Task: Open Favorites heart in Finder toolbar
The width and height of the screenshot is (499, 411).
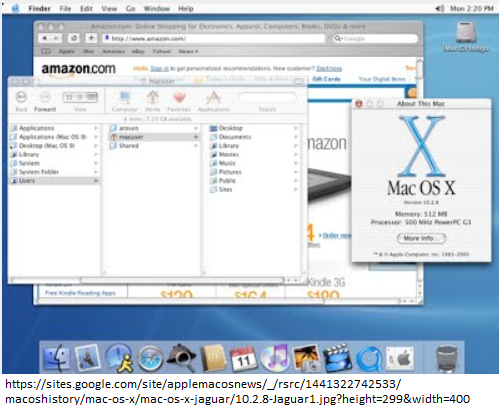Action: 179,98
